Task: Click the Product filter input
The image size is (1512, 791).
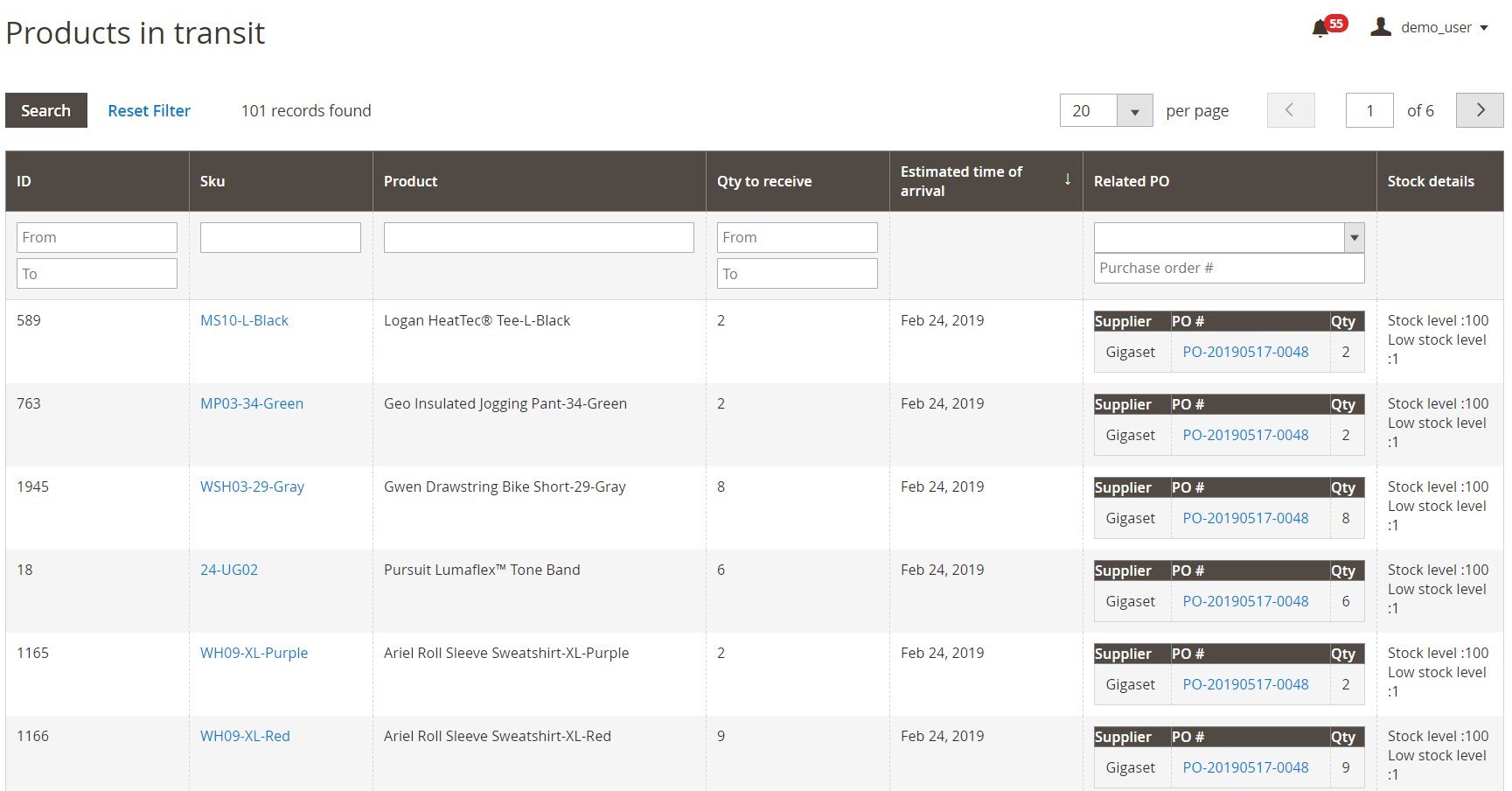Action: coord(539,237)
